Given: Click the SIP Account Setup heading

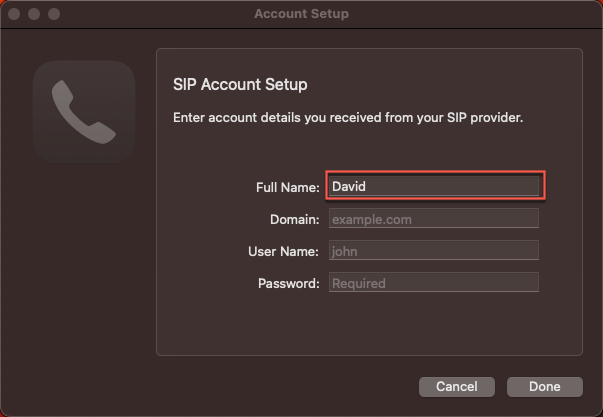Looking at the screenshot, I should point(240,85).
